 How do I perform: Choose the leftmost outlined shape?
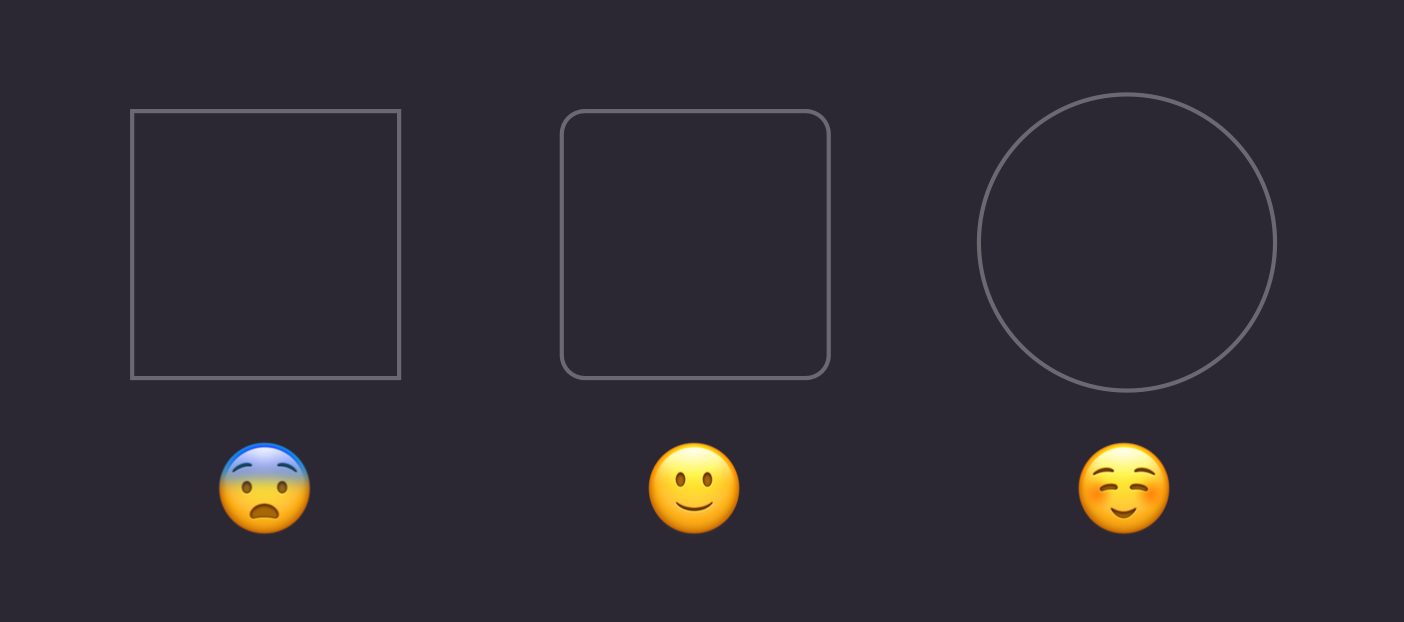coord(265,244)
